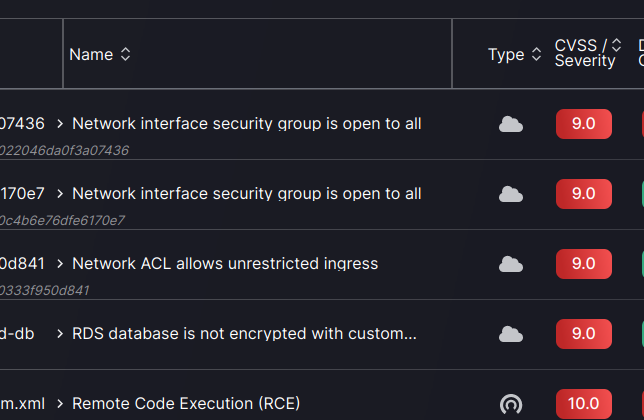Sort by CVSS / Severity arrows
Viewport: 644px width, 420px height.
616,45
